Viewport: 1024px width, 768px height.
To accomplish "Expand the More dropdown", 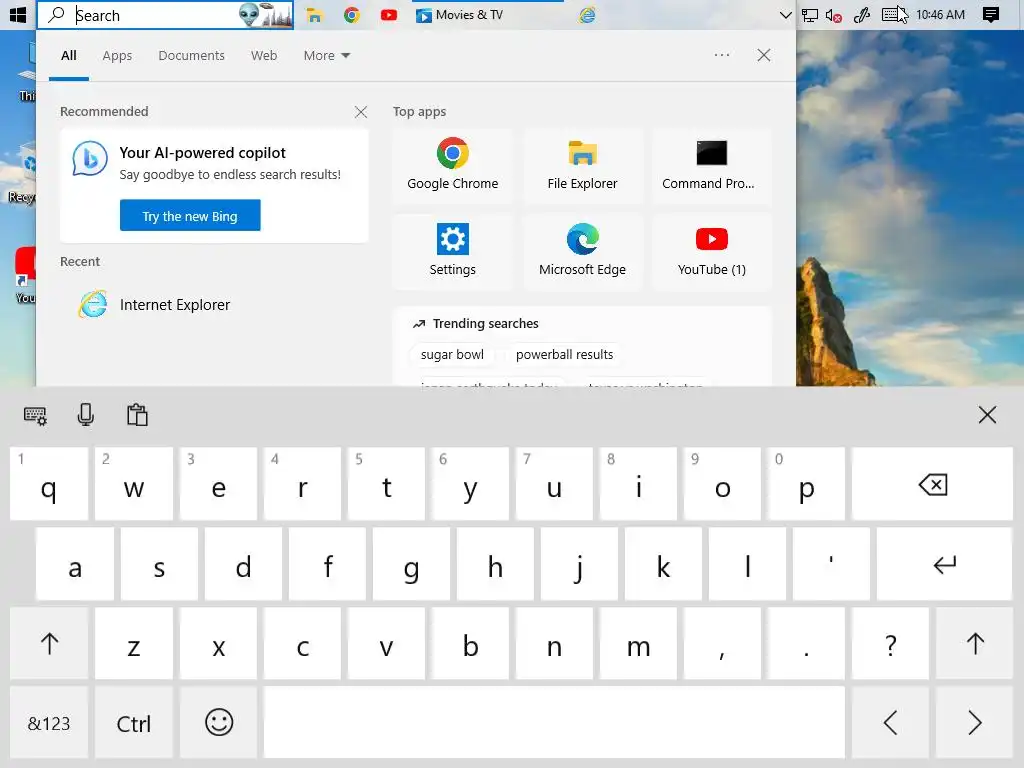I will click(327, 56).
